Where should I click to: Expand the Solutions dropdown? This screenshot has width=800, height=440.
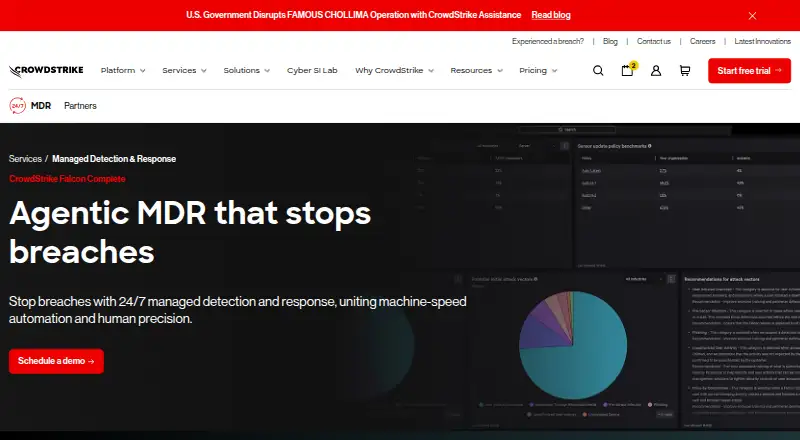point(246,70)
